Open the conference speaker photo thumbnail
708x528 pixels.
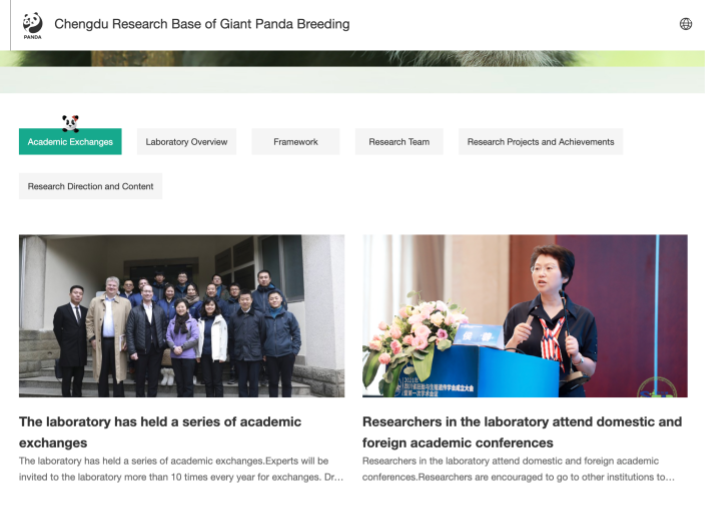(x=525, y=315)
